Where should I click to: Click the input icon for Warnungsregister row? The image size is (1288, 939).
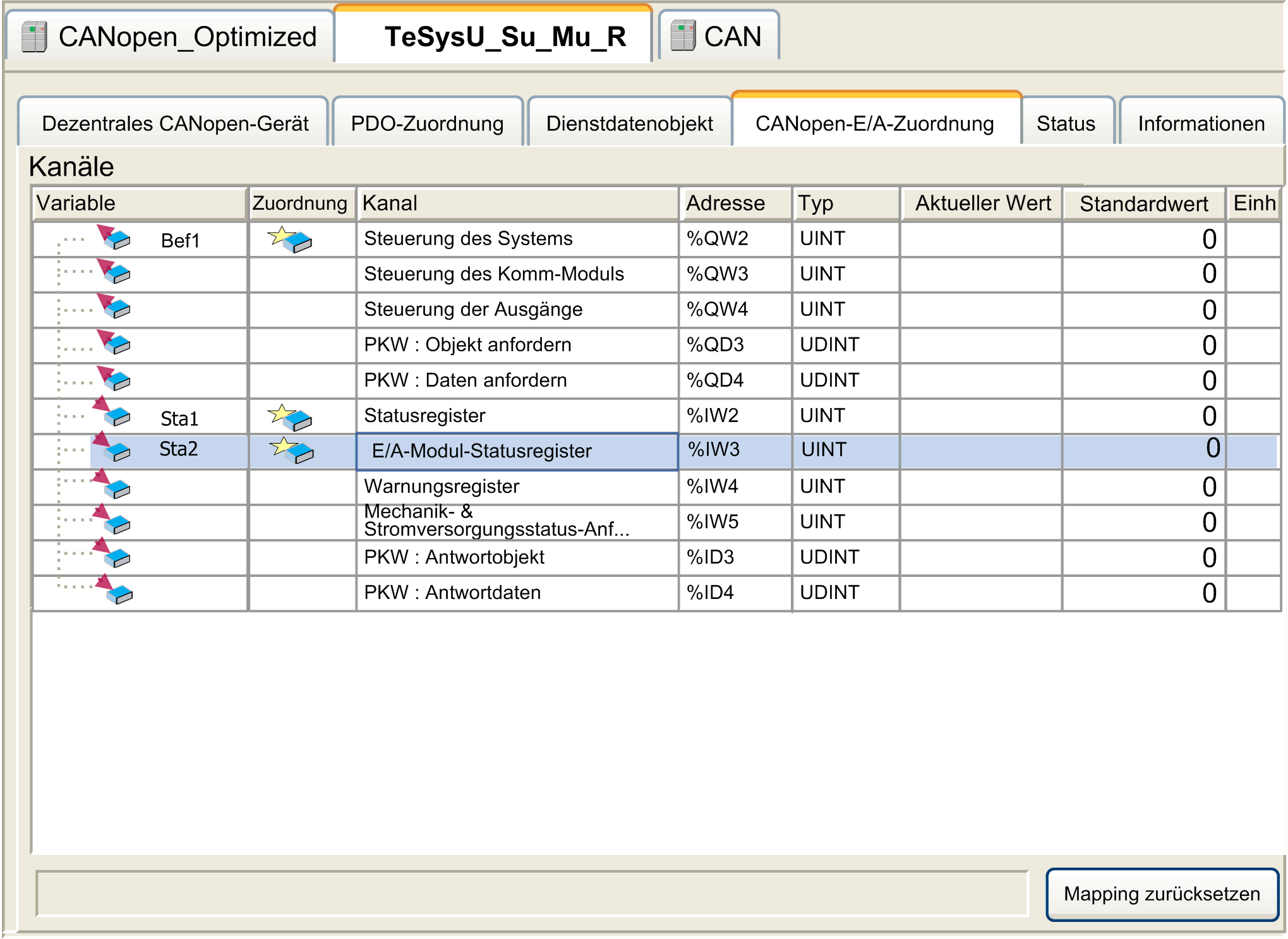pos(112,484)
